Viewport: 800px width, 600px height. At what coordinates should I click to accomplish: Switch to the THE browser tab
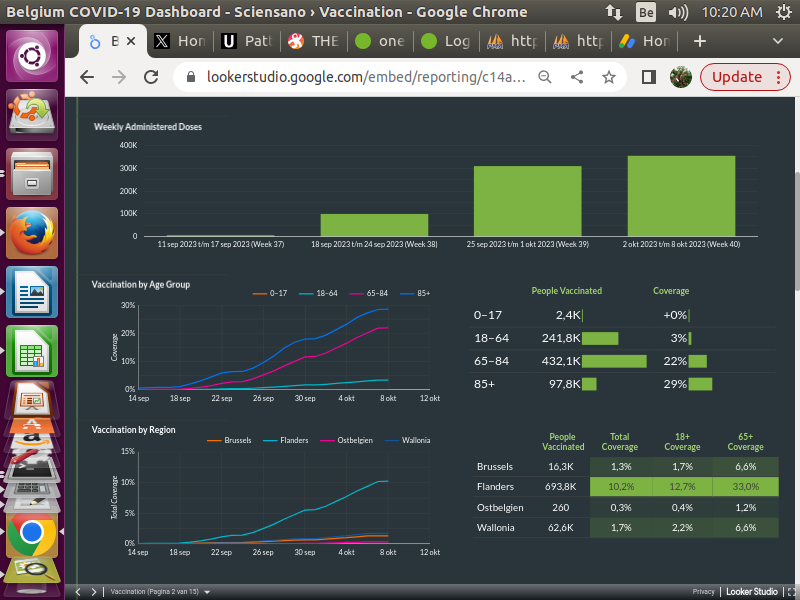314,41
